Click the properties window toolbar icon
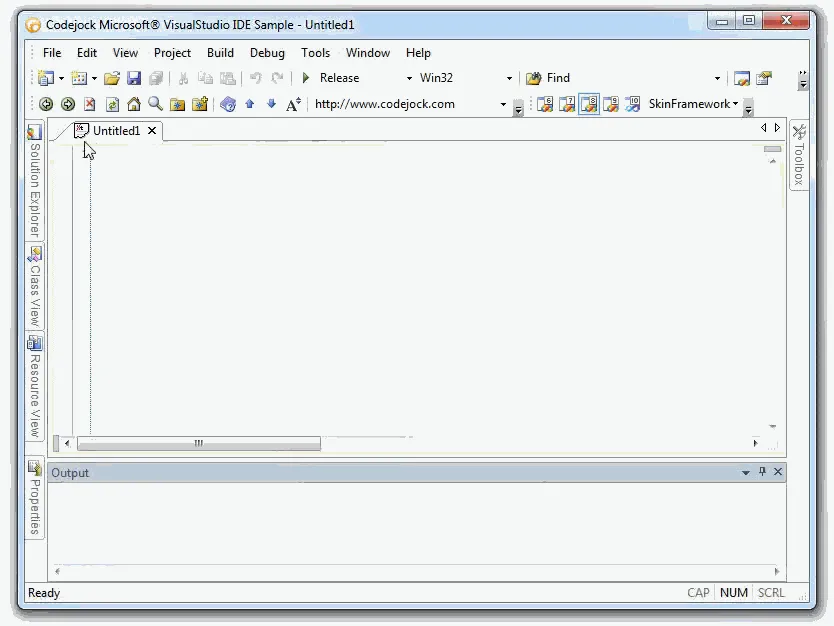 pos(764,78)
